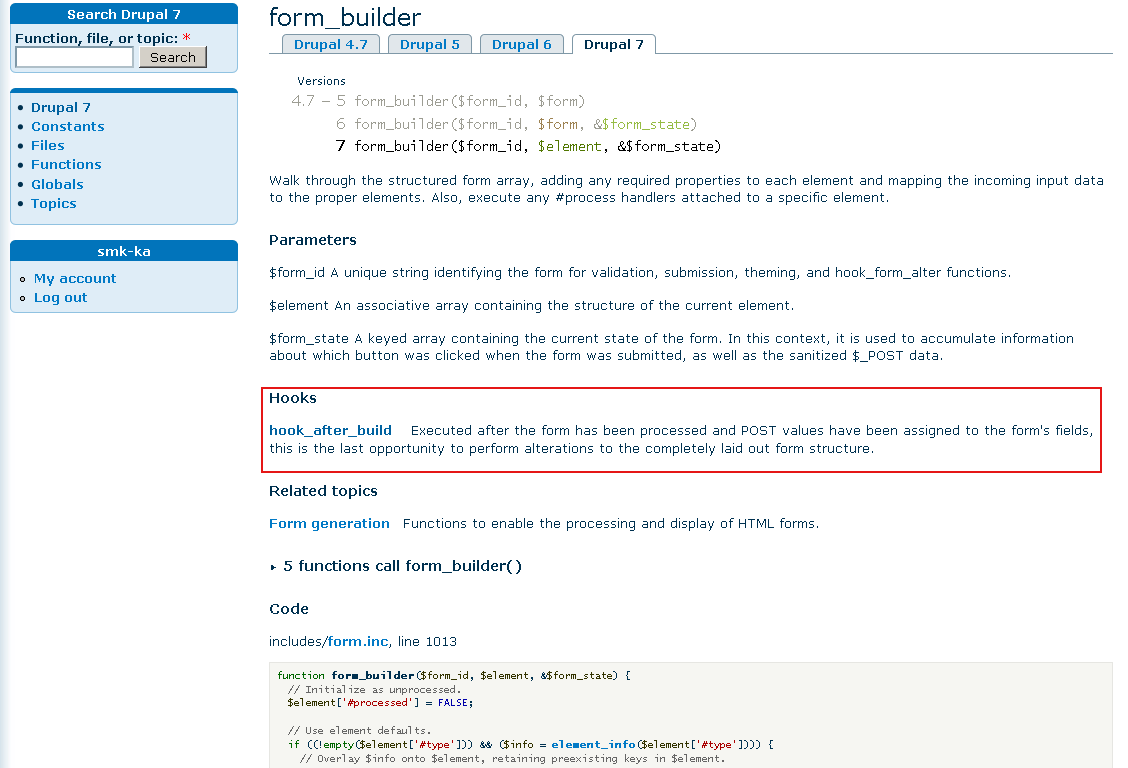The height and width of the screenshot is (768, 1128).
Task: Click the Search Drupal 7 block title
Action: pos(124,14)
